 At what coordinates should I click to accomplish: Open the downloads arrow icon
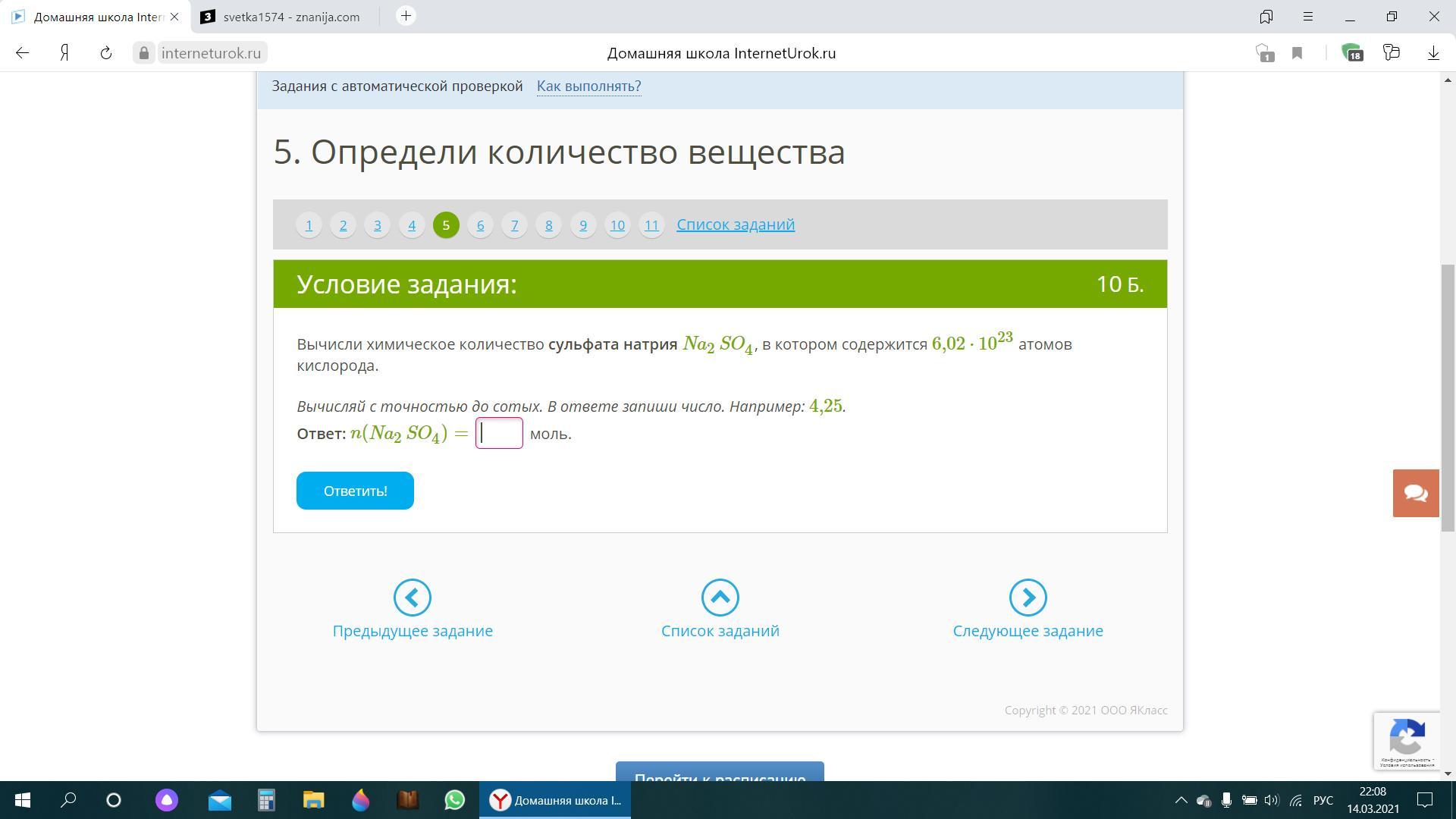tap(1433, 53)
